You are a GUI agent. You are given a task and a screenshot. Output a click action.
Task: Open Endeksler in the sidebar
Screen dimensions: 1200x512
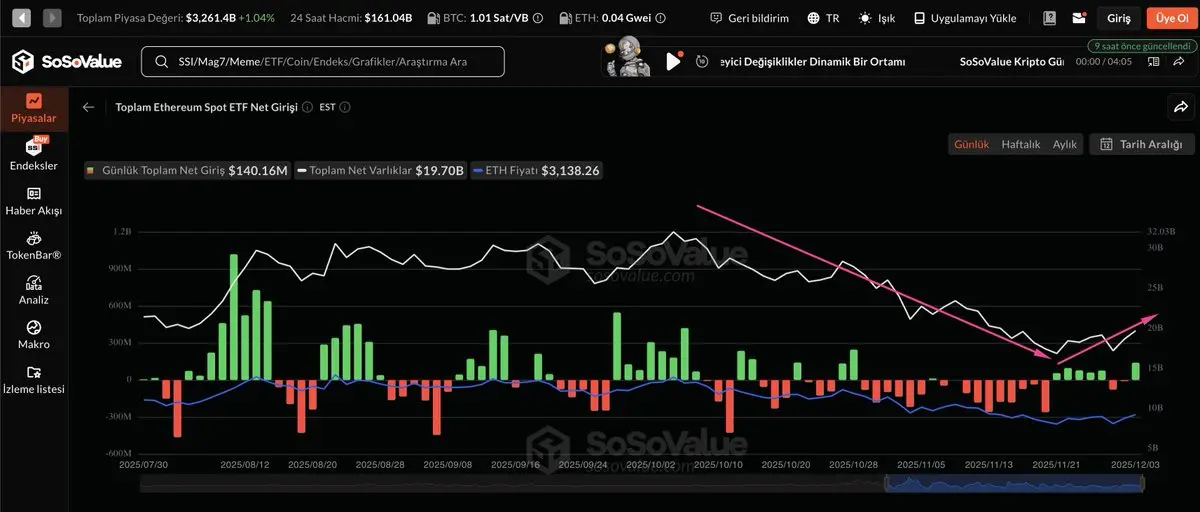tap(34, 154)
